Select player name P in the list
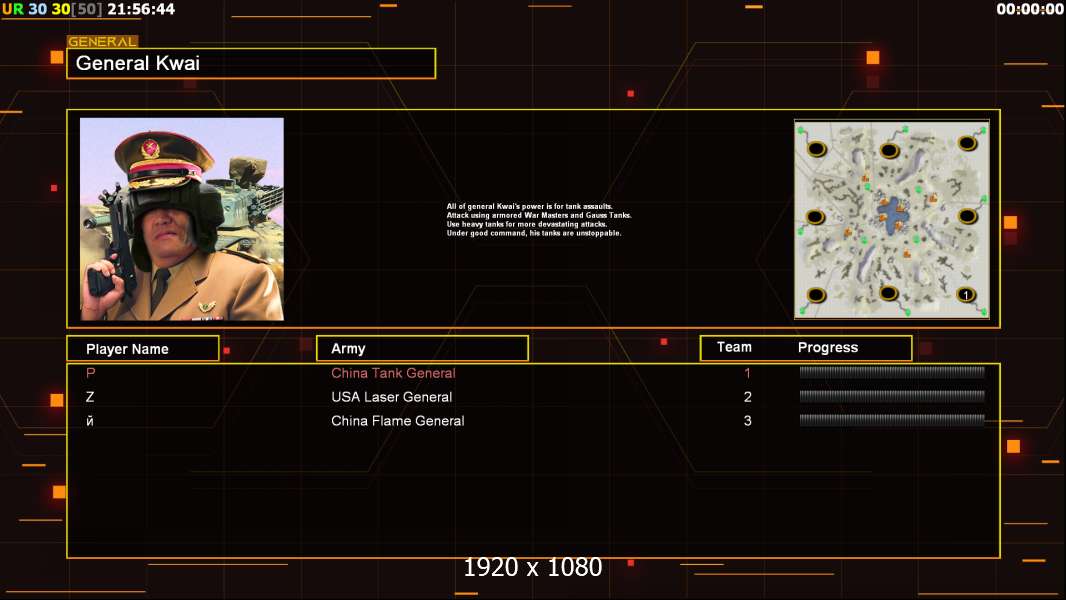Image resolution: width=1066 pixels, height=600 pixels. click(x=90, y=373)
